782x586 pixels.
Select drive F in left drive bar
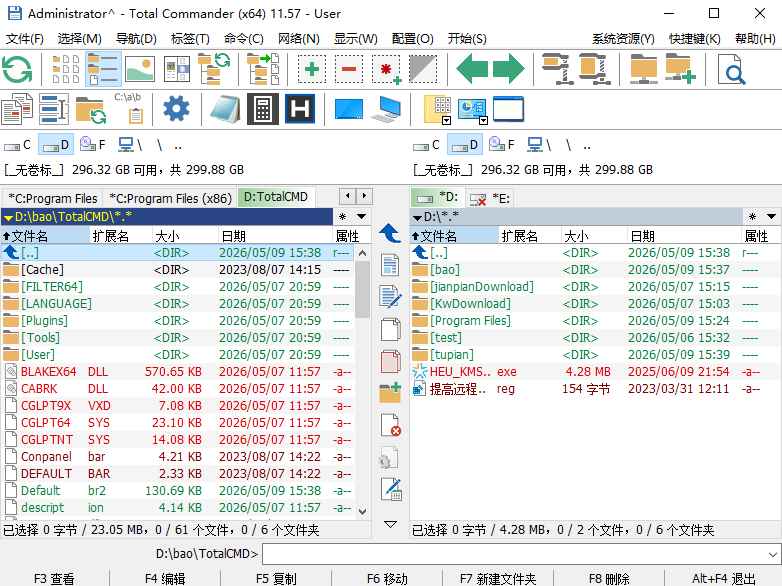pyautogui.click(x=93, y=145)
